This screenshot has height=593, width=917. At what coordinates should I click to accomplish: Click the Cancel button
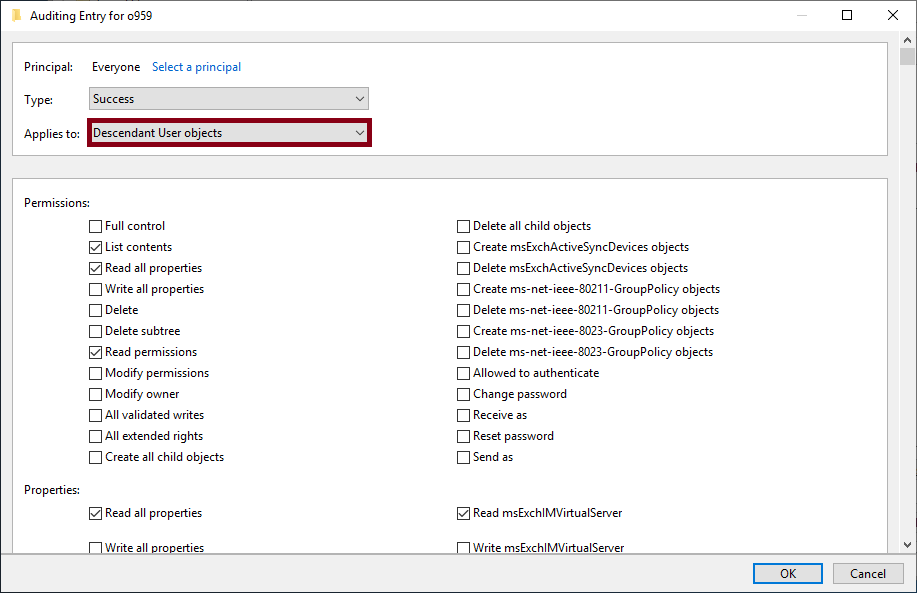(868, 574)
